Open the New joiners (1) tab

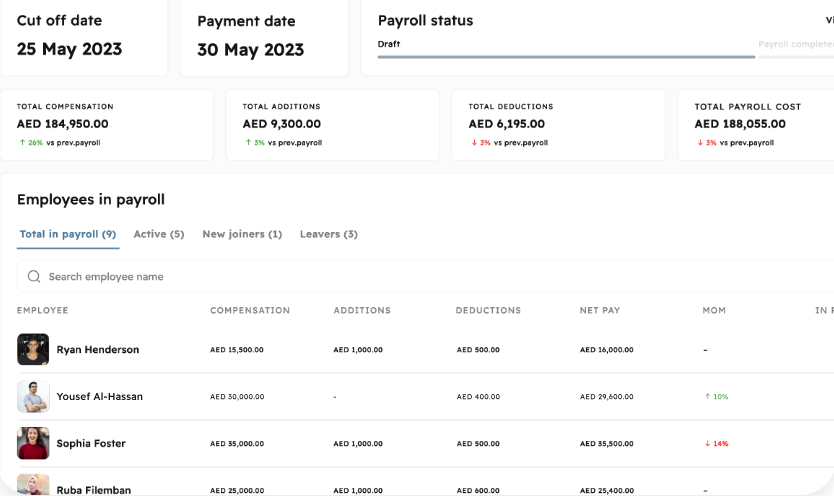[242, 234]
